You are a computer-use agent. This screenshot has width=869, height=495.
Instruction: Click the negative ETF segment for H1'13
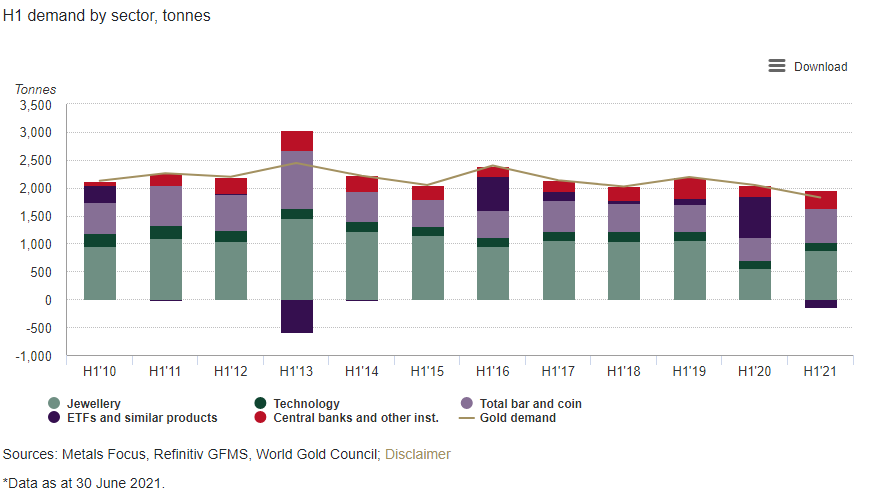coord(297,316)
